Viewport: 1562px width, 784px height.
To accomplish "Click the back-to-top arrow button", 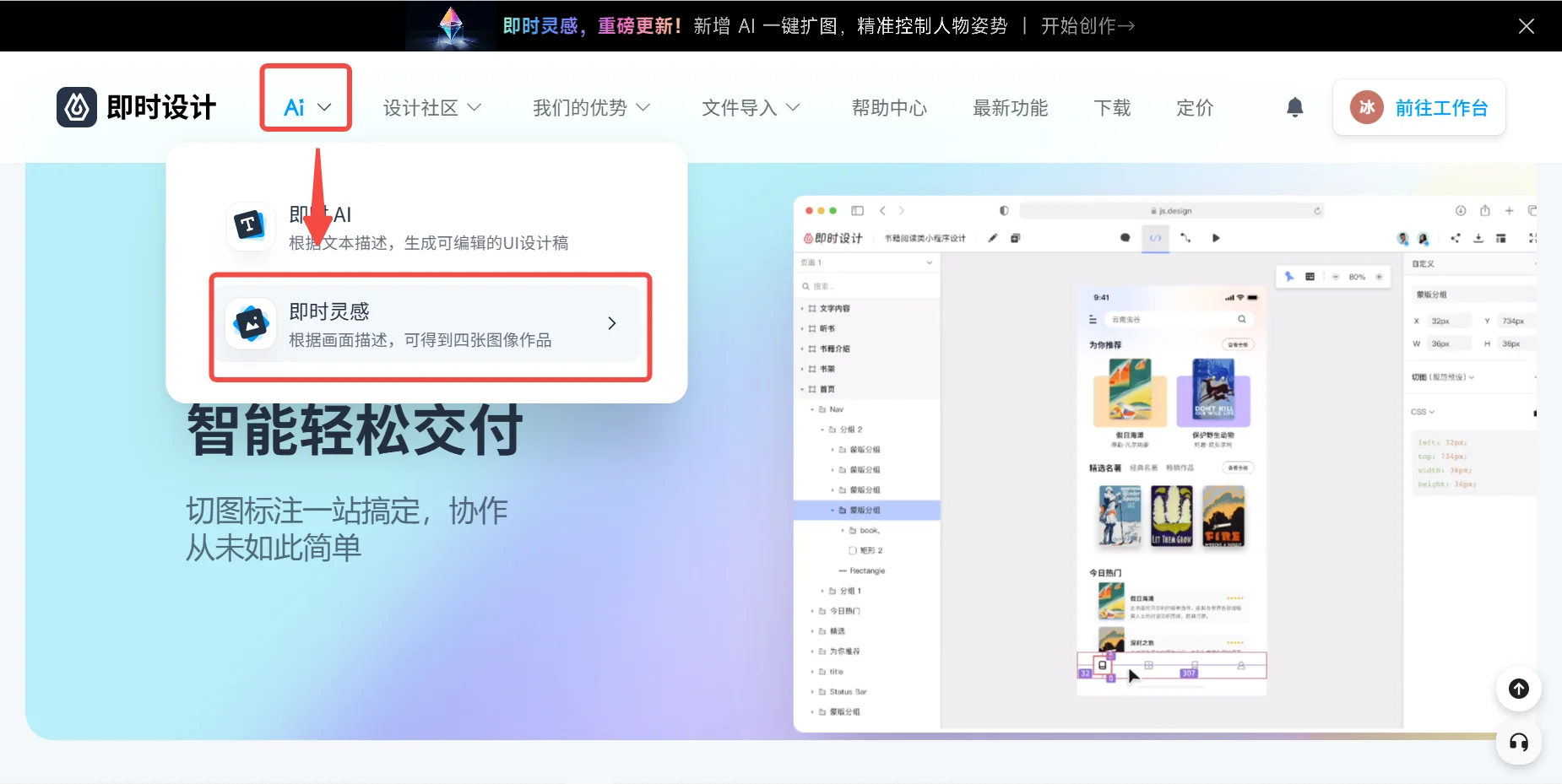I will pos(1517,689).
